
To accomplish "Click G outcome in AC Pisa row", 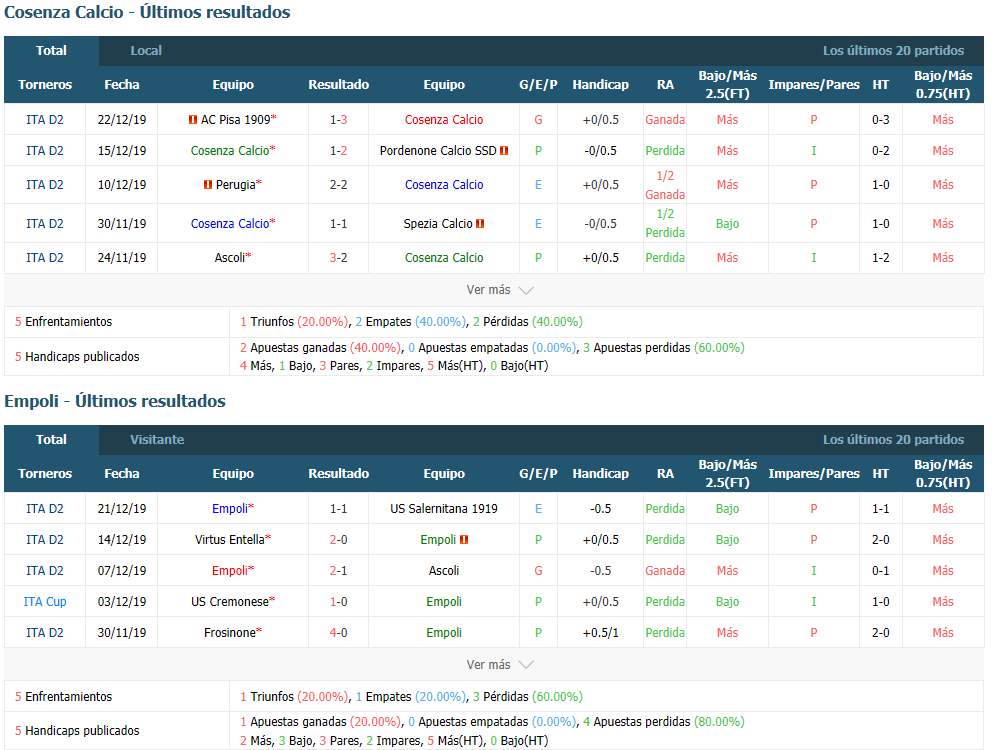I will click(x=538, y=120).
